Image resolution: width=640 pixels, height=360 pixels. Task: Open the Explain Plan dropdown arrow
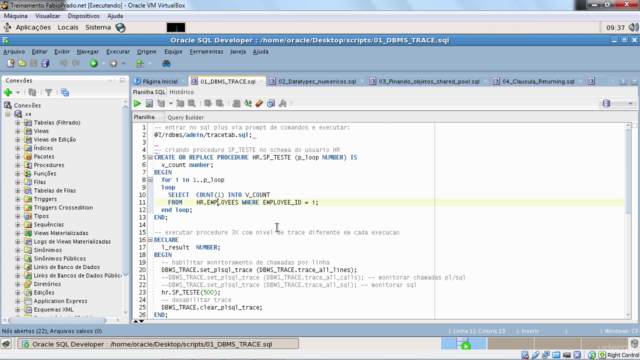[x=171, y=103]
